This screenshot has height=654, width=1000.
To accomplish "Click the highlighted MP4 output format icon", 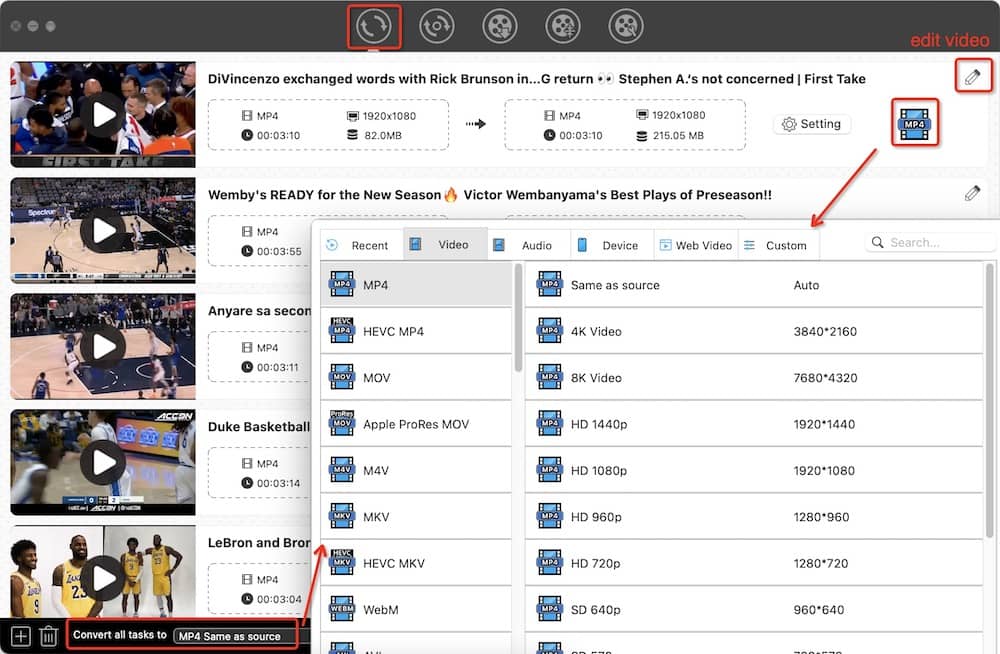I will click(915, 123).
